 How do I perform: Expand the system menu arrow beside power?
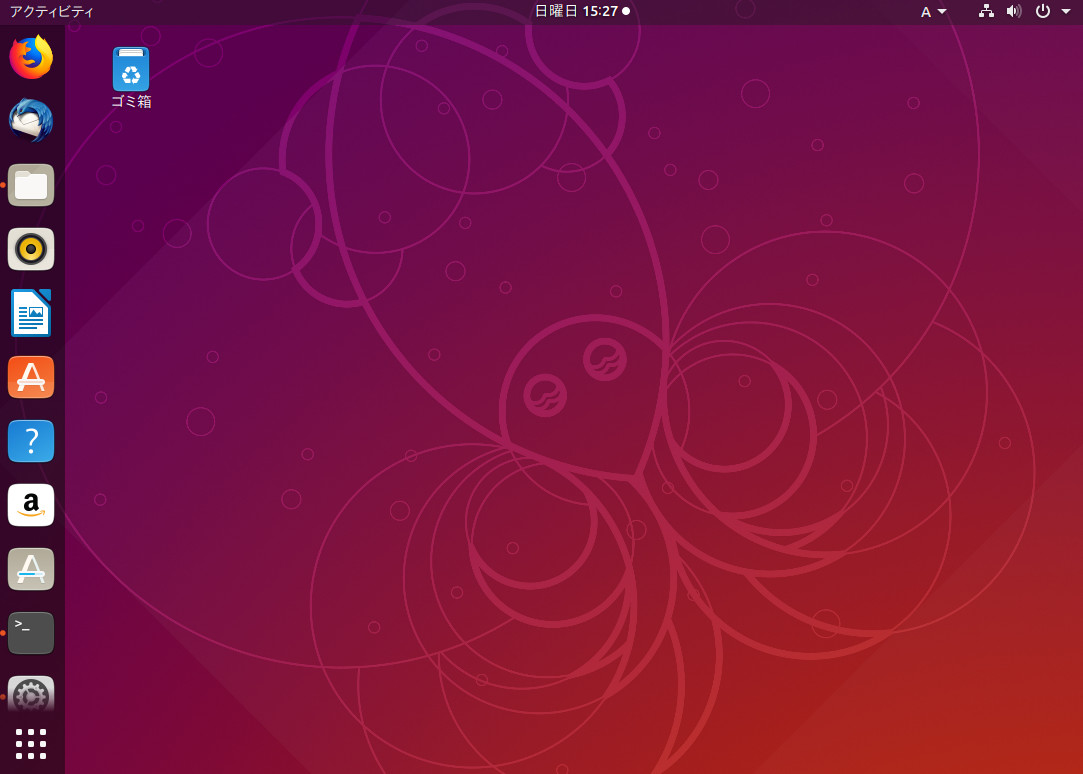tap(1066, 11)
